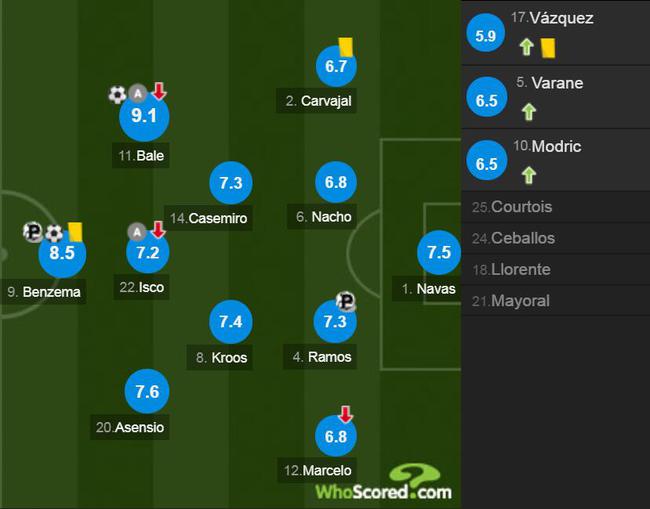This screenshot has height=509, width=650.
Task: Click Bale's red substitution arrow
Action: click(159, 91)
